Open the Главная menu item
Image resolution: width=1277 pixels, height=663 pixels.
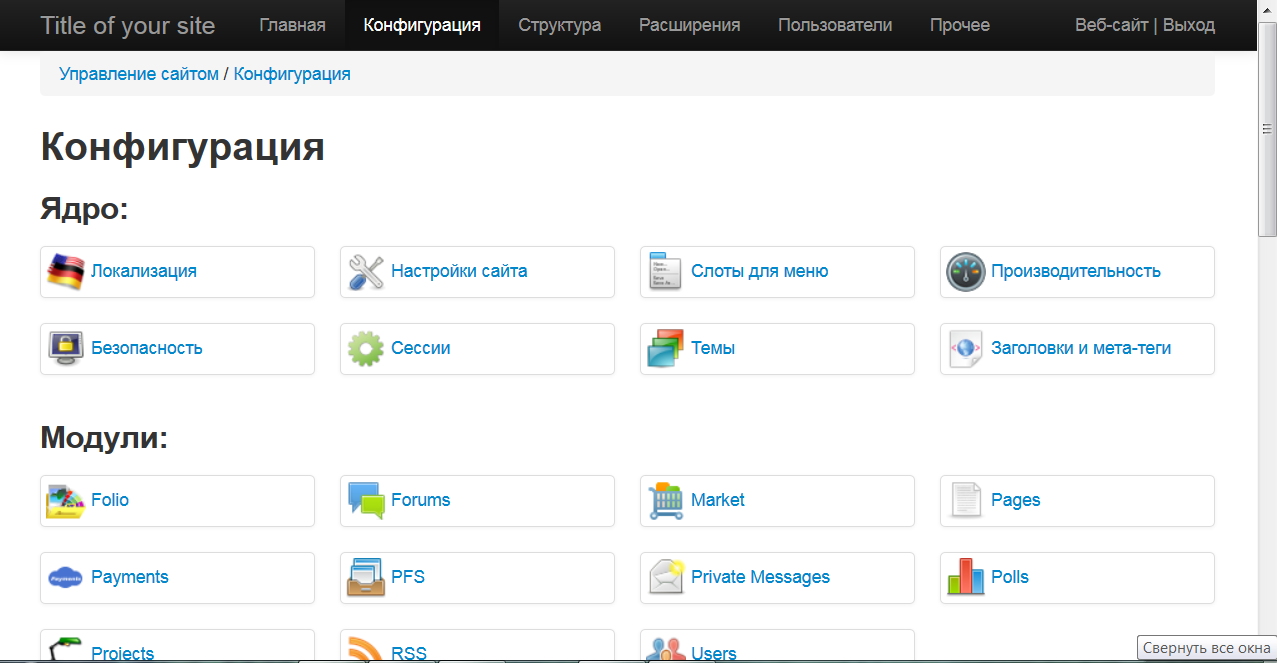292,25
